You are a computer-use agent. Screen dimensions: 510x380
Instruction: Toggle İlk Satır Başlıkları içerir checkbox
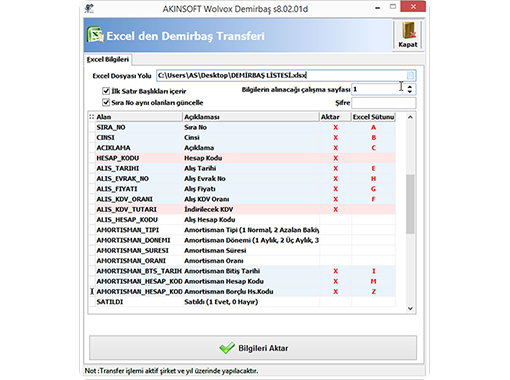106,91
